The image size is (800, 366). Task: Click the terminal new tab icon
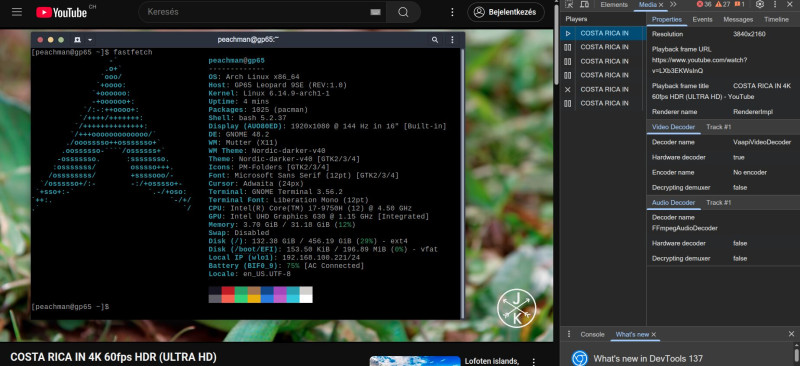click(x=77, y=40)
